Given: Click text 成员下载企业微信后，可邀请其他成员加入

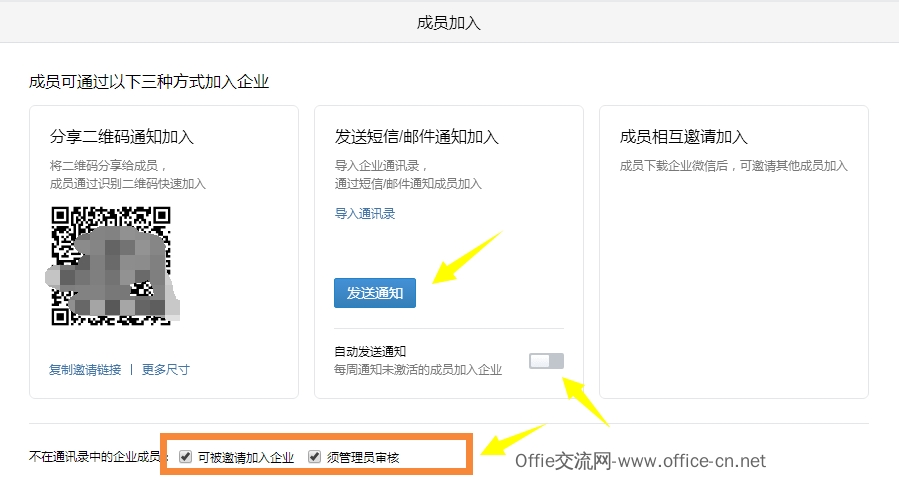Looking at the screenshot, I should [733, 166].
